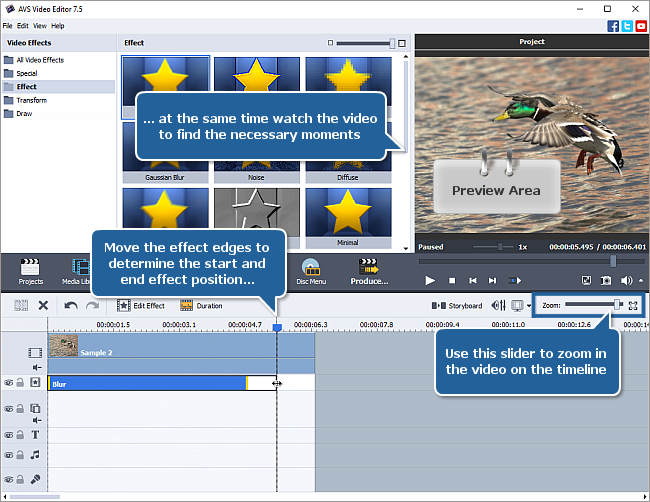Adjust the thumbnail size slider
The width and height of the screenshot is (650, 502).
coord(392,43)
